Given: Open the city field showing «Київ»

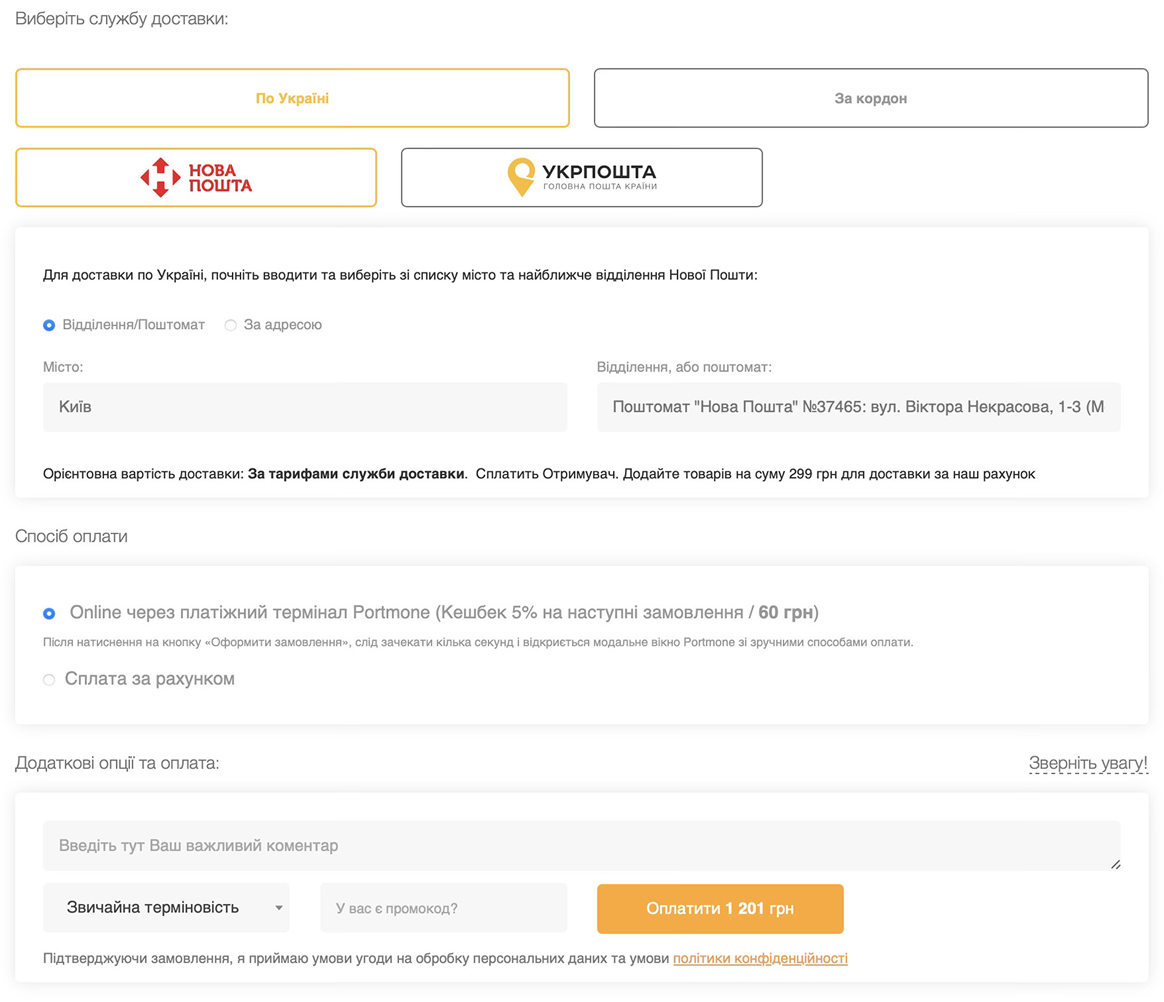Looking at the screenshot, I should coord(304,407).
